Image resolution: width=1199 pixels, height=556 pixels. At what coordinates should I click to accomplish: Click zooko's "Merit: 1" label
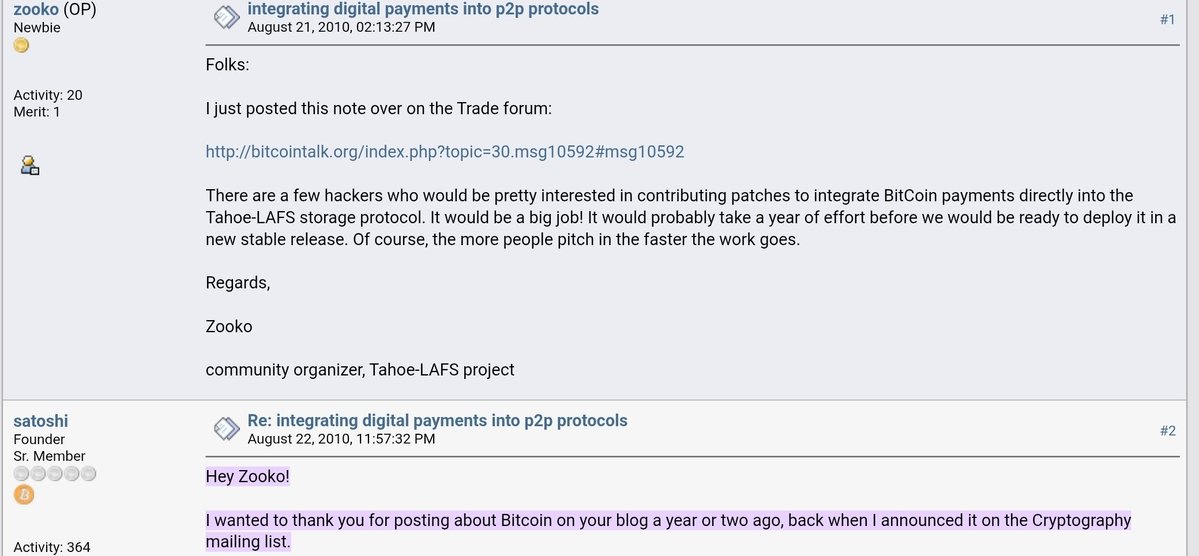click(37, 112)
